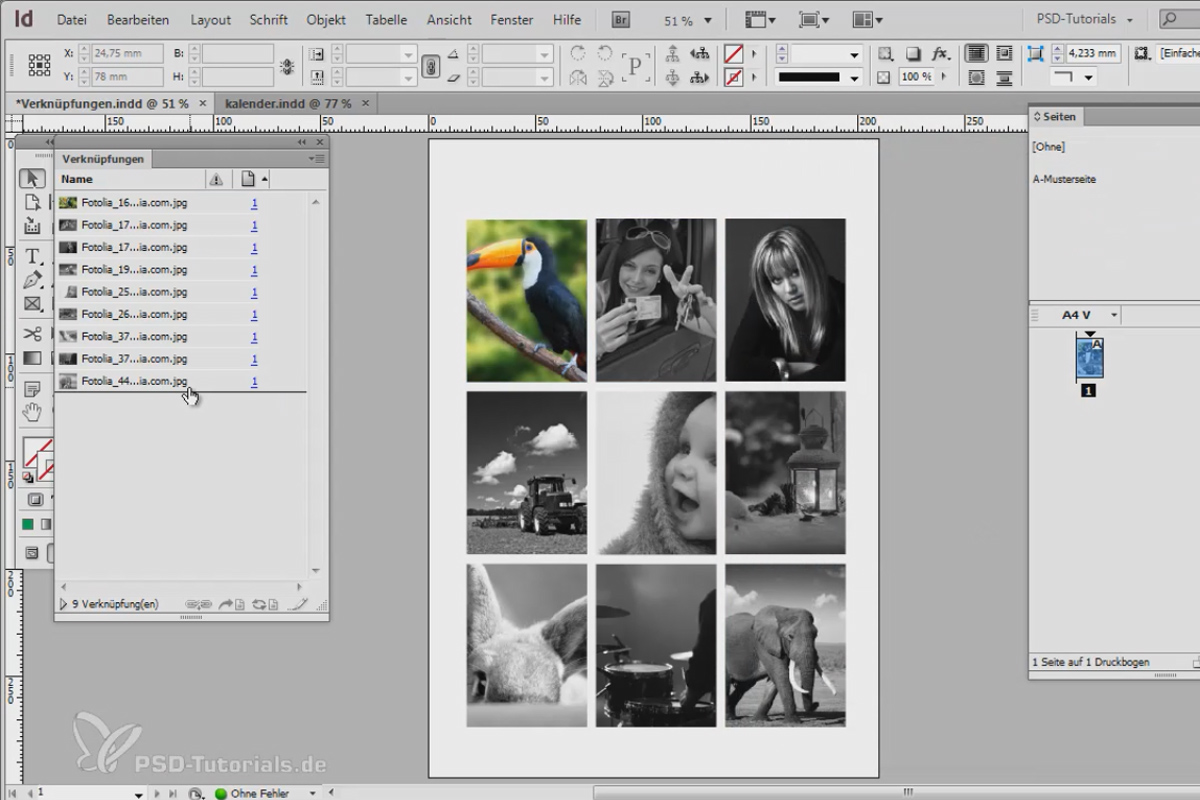Toggle constrain proportions for scaling chain
The height and width of the screenshot is (800, 1200).
431,66
